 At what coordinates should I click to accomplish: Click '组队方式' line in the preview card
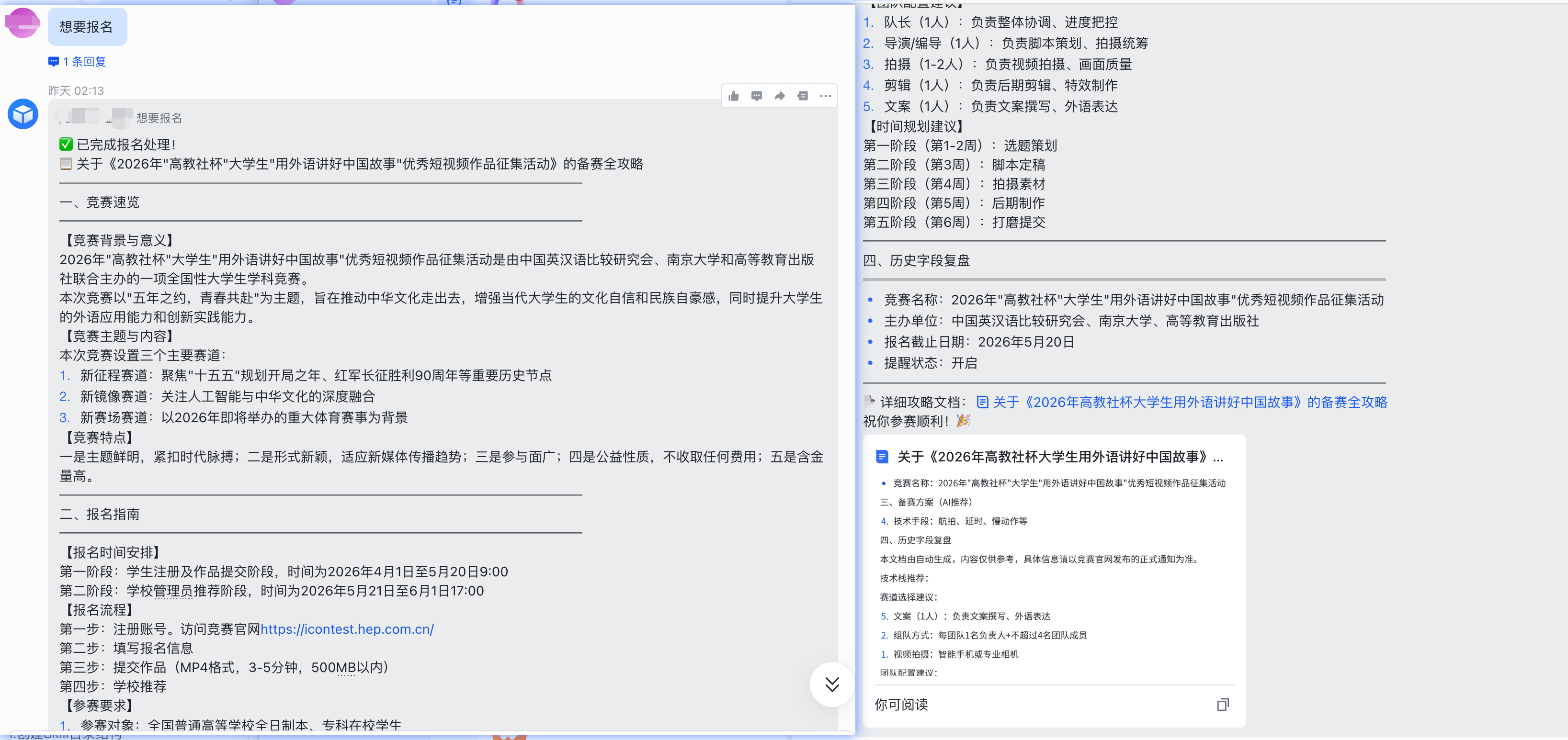(x=984, y=635)
